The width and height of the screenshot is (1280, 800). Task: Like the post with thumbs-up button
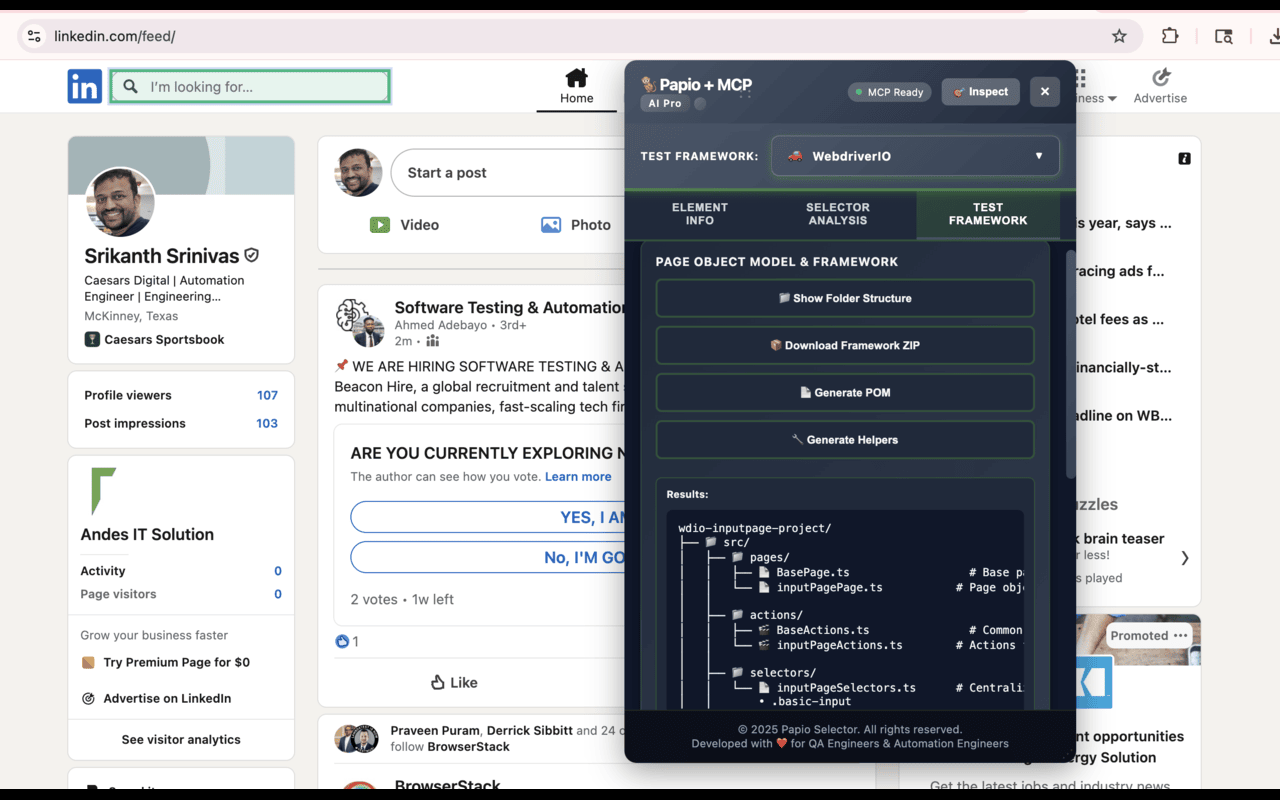[454, 682]
